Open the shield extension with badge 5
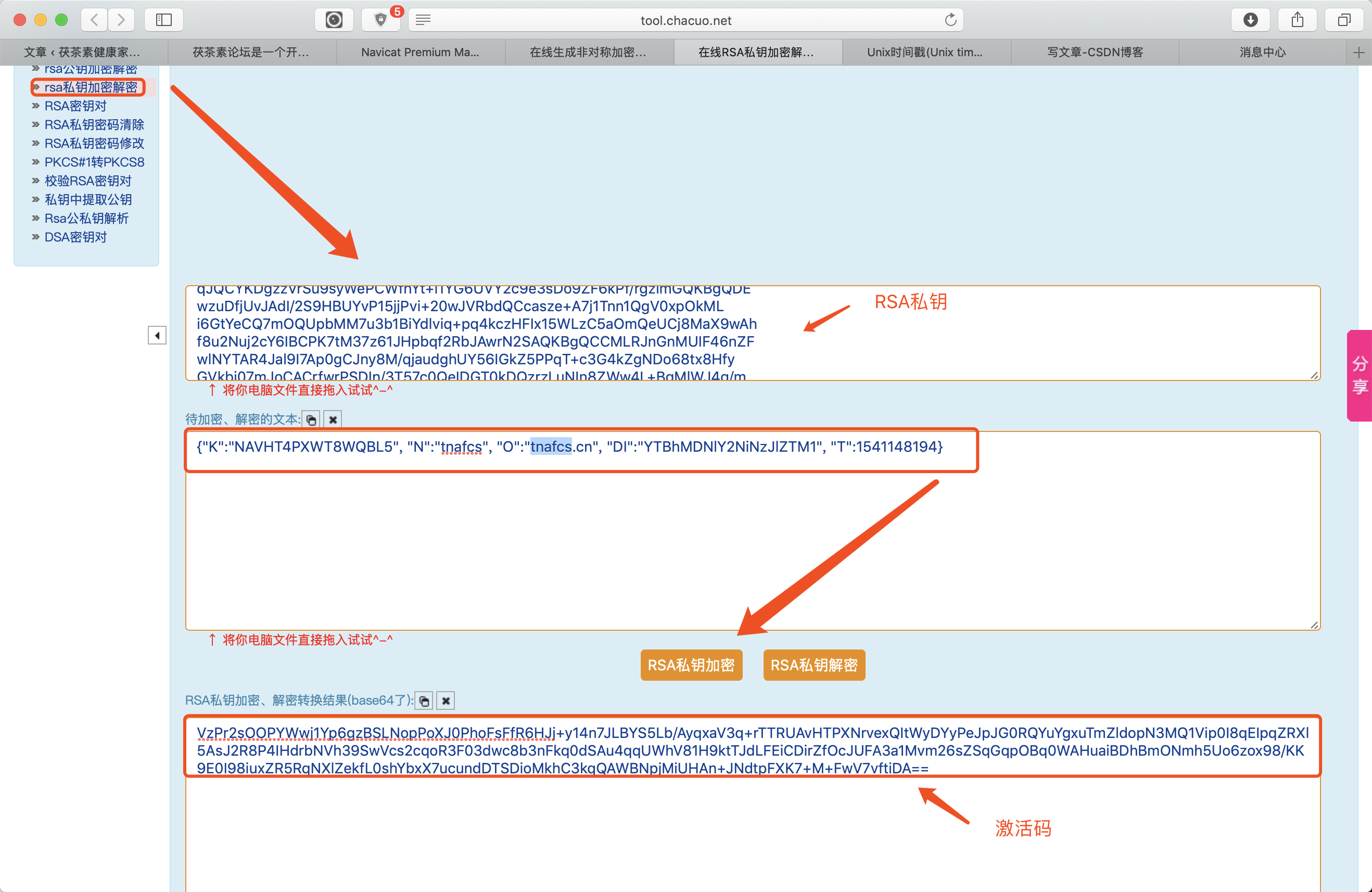This screenshot has width=1372, height=892. pos(380,20)
